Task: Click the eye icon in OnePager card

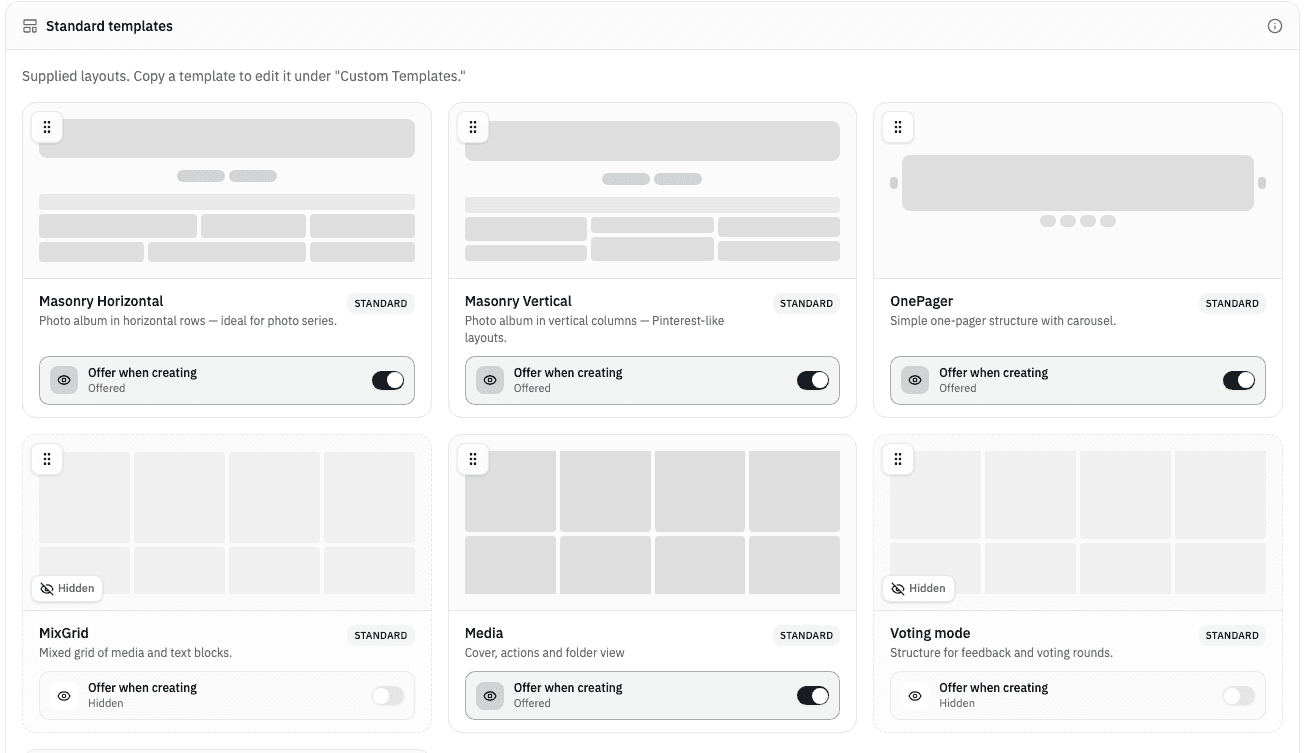Action: (915, 380)
